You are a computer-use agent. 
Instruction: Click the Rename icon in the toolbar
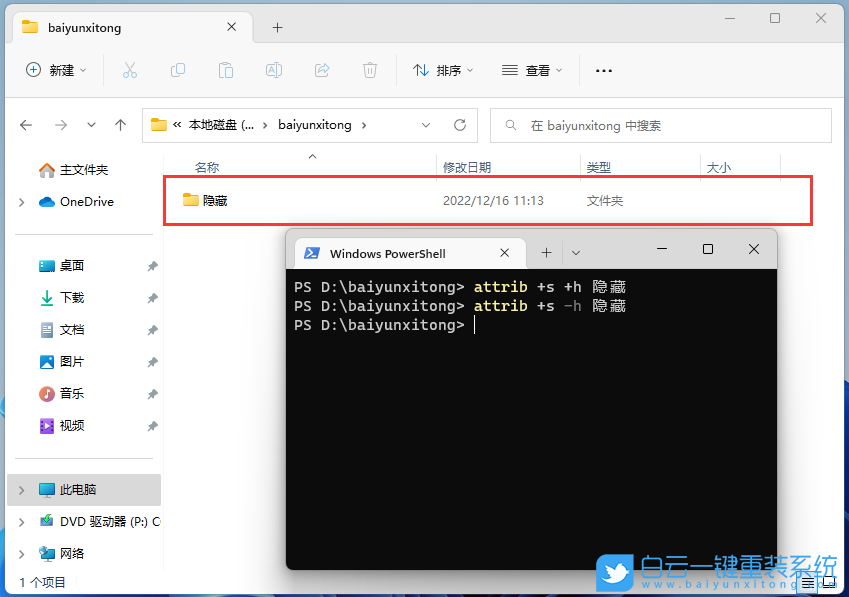pos(272,70)
